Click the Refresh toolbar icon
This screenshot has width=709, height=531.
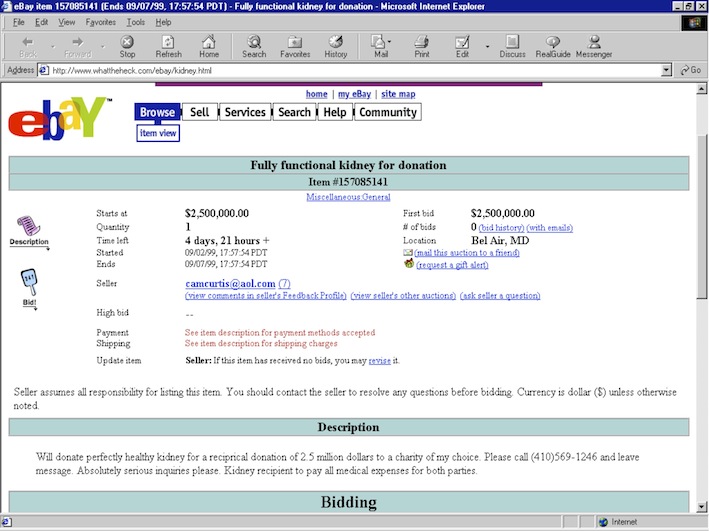(x=168, y=46)
